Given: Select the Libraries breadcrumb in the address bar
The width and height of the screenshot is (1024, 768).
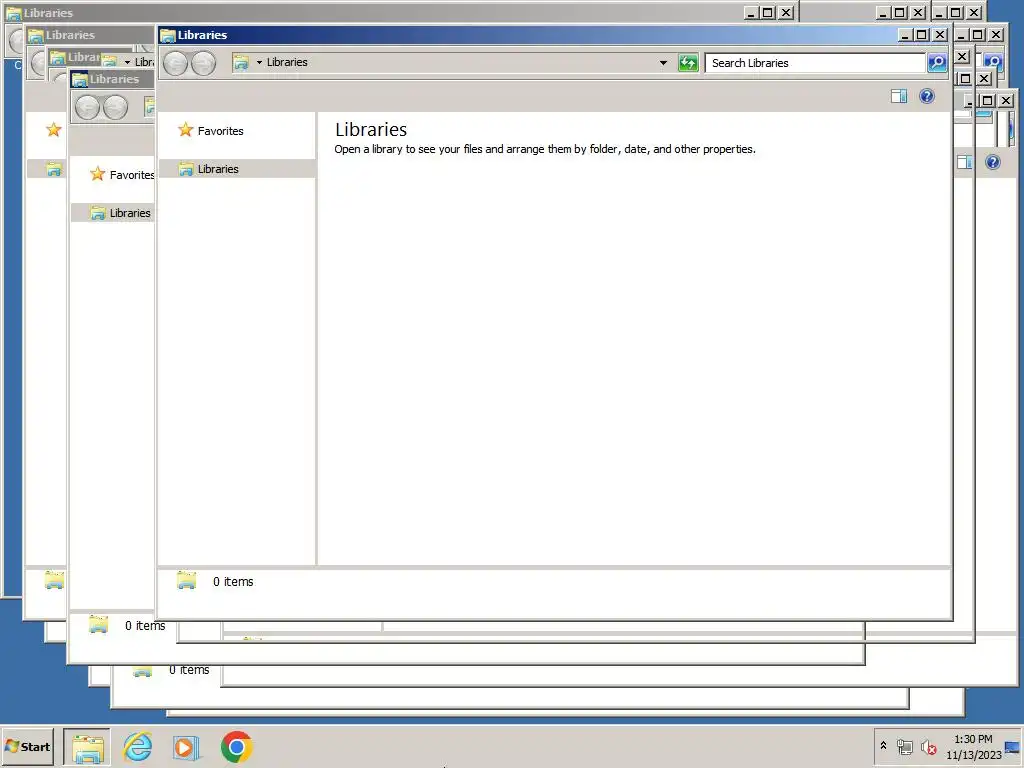Looking at the screenshot, I should click(x=287, y=63).
